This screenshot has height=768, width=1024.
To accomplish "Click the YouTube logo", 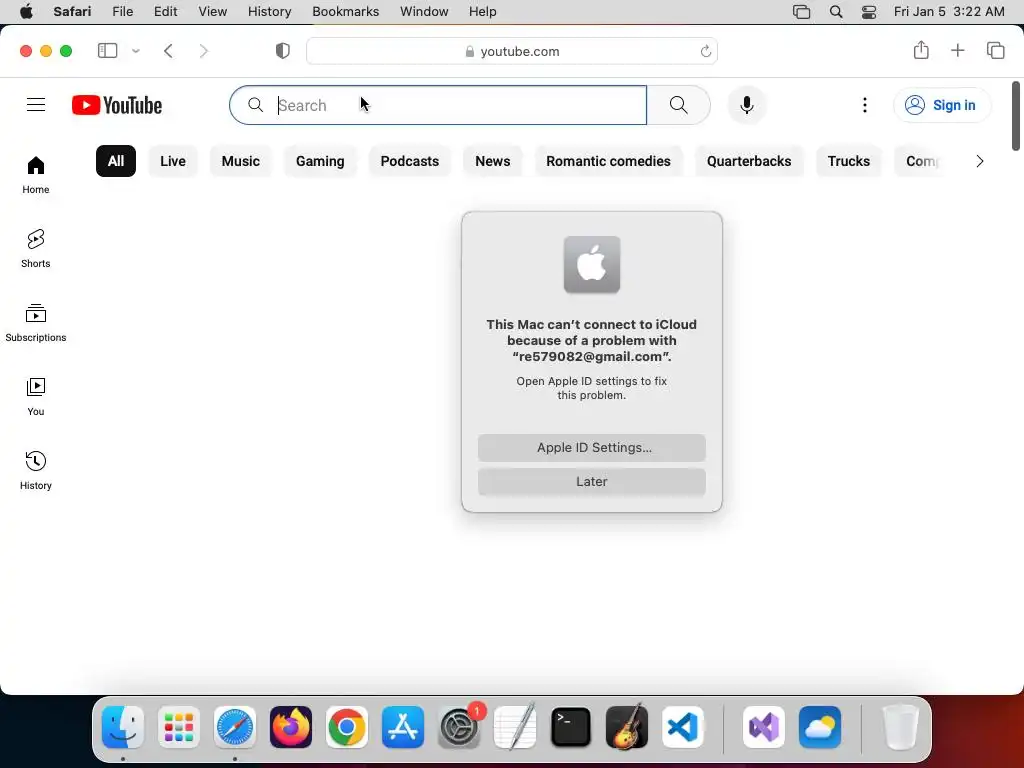I will point(117,105).
